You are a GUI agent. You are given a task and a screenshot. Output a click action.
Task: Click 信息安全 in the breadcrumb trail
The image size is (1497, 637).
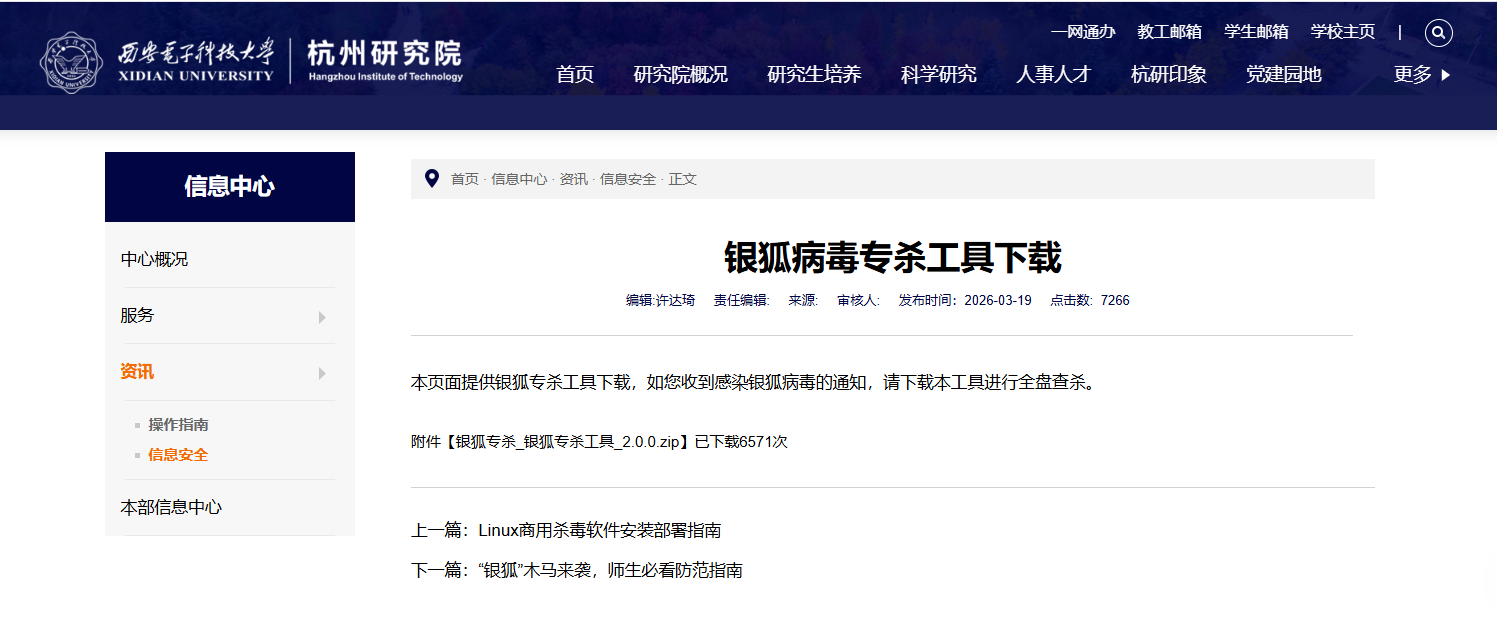[x=628, y=179]
